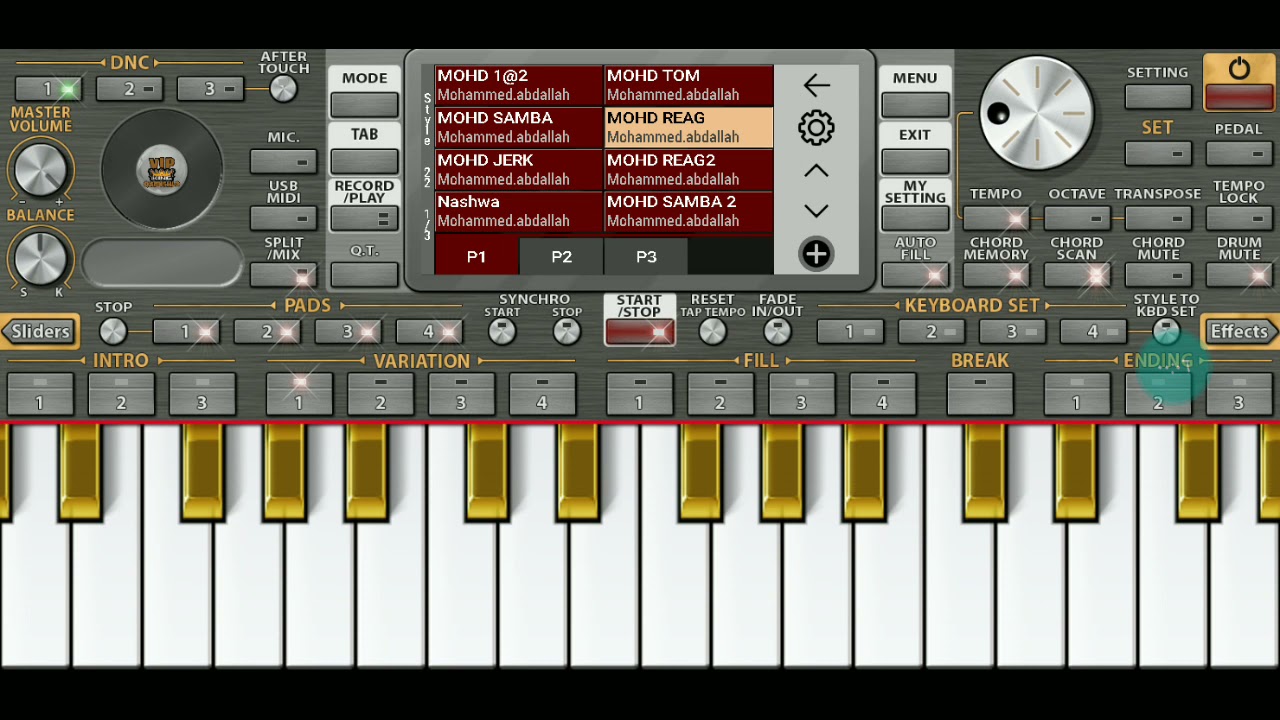Select the Nashwa style
Viewport: 1280px width, 720px height.
click(x=519, y=211)
